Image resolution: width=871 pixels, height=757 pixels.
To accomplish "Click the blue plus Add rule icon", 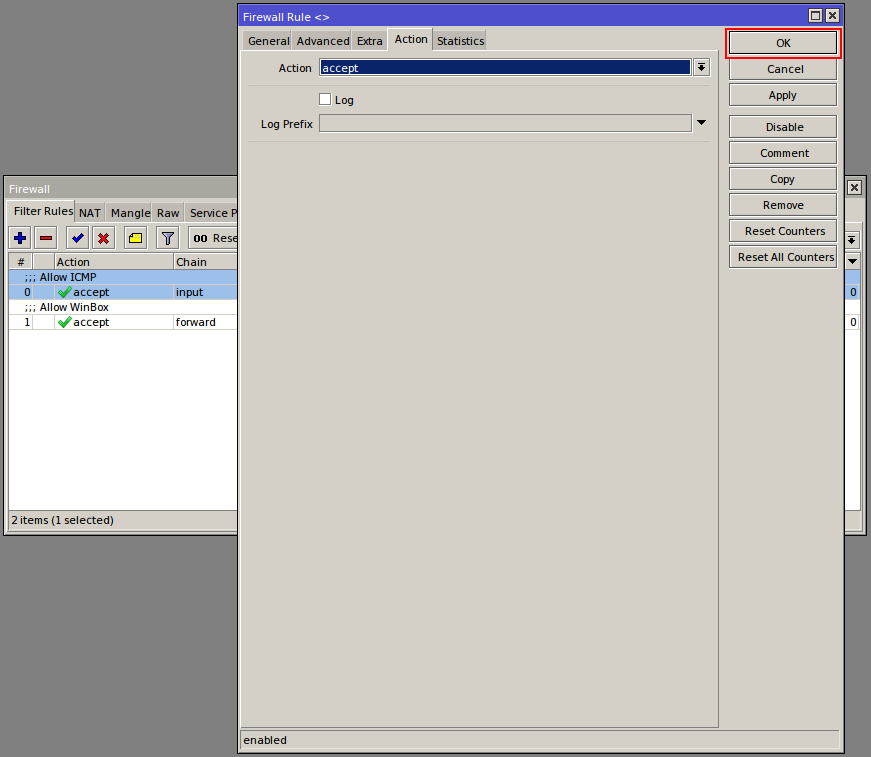I will tap(20, 238).
